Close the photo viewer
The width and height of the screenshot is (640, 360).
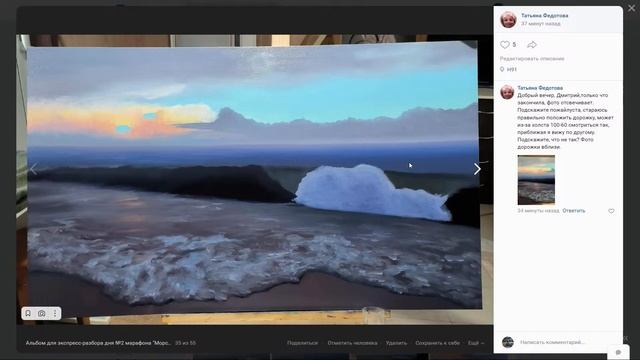click(x=632, y=8)
